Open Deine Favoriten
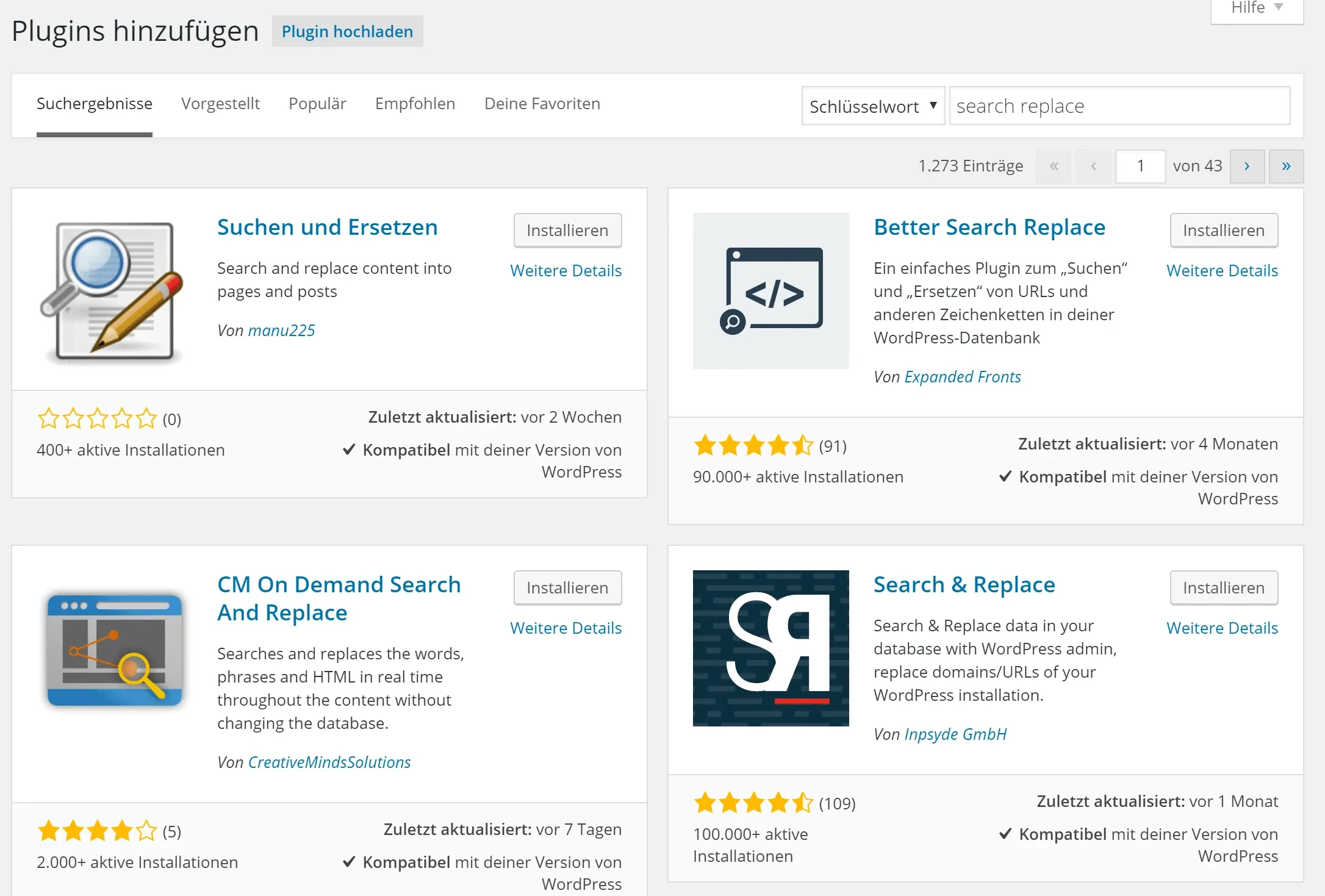1325x896 pixels. click(541, 104)
